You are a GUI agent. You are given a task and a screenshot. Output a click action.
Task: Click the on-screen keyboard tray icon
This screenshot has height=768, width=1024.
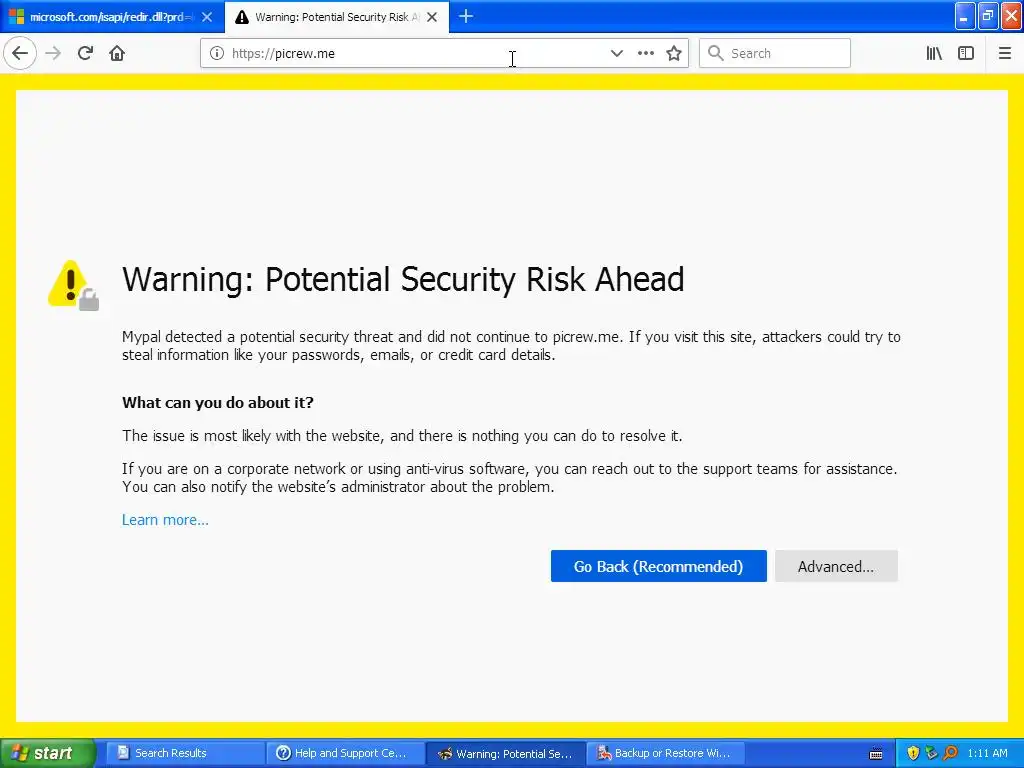876,754
